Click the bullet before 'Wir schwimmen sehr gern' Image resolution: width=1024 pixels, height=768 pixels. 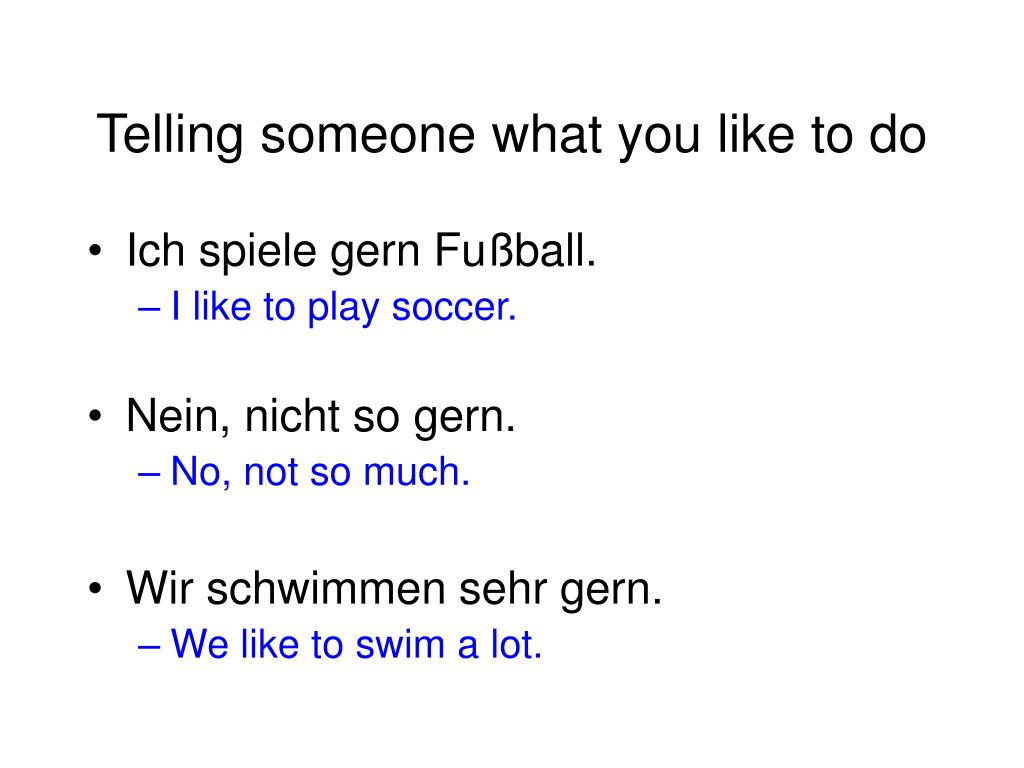coord(95,588)
